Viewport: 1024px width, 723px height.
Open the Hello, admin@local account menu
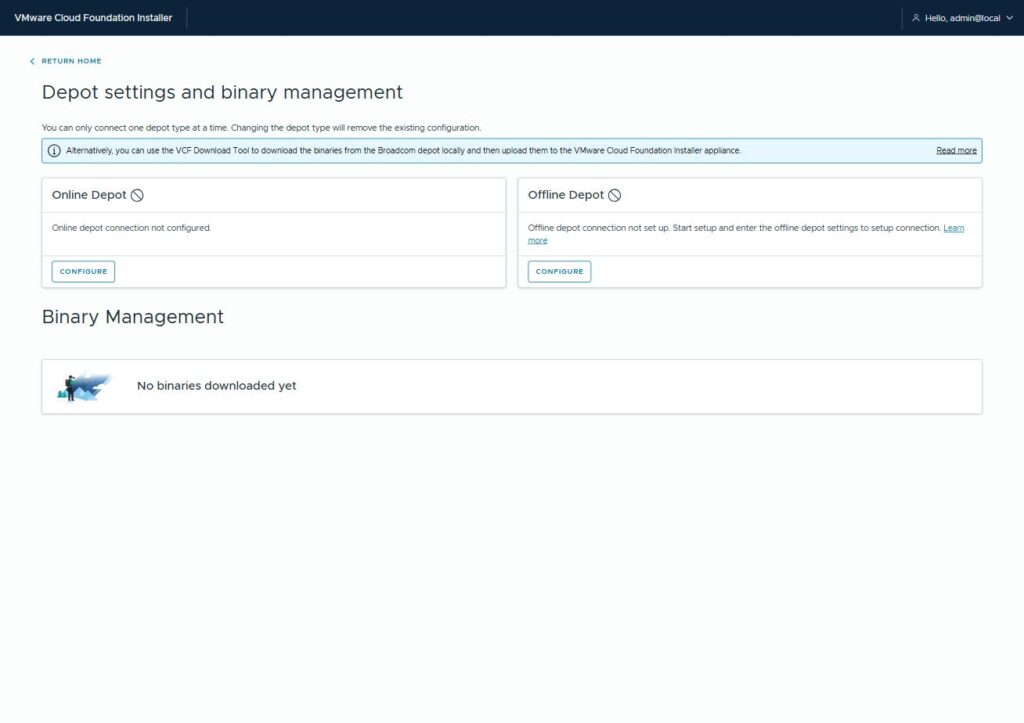[963, 18]
